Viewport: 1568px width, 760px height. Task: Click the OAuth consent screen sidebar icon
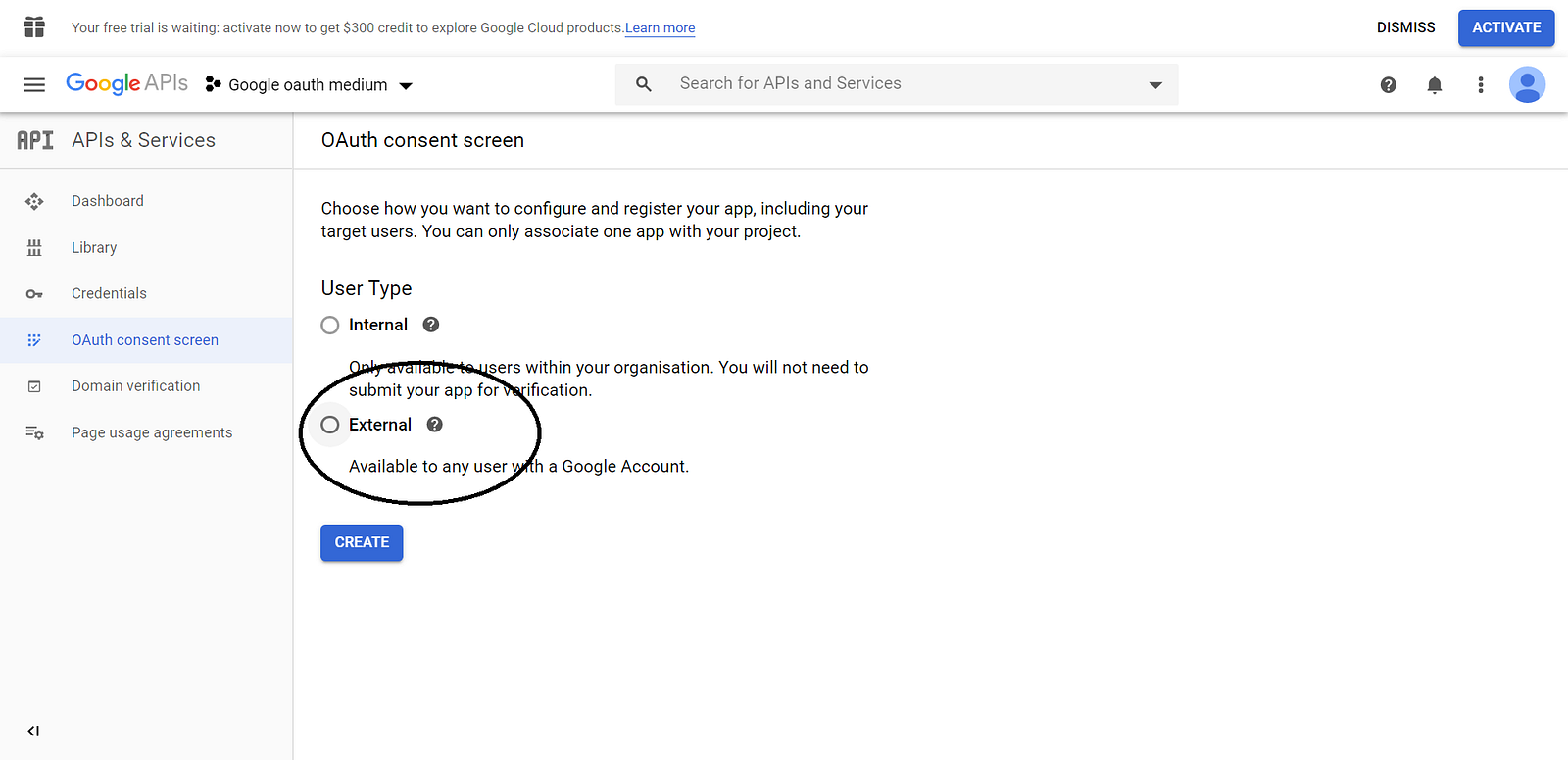[x=34, y=340]
